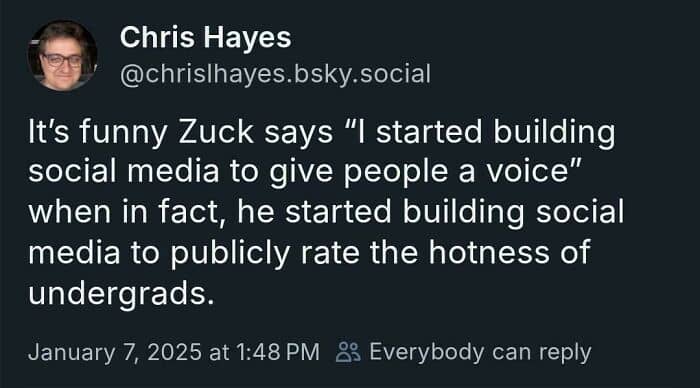Screen dimensions: 700x388
Task: Click the word Hayes in the display name
Action: pos(248,38)
